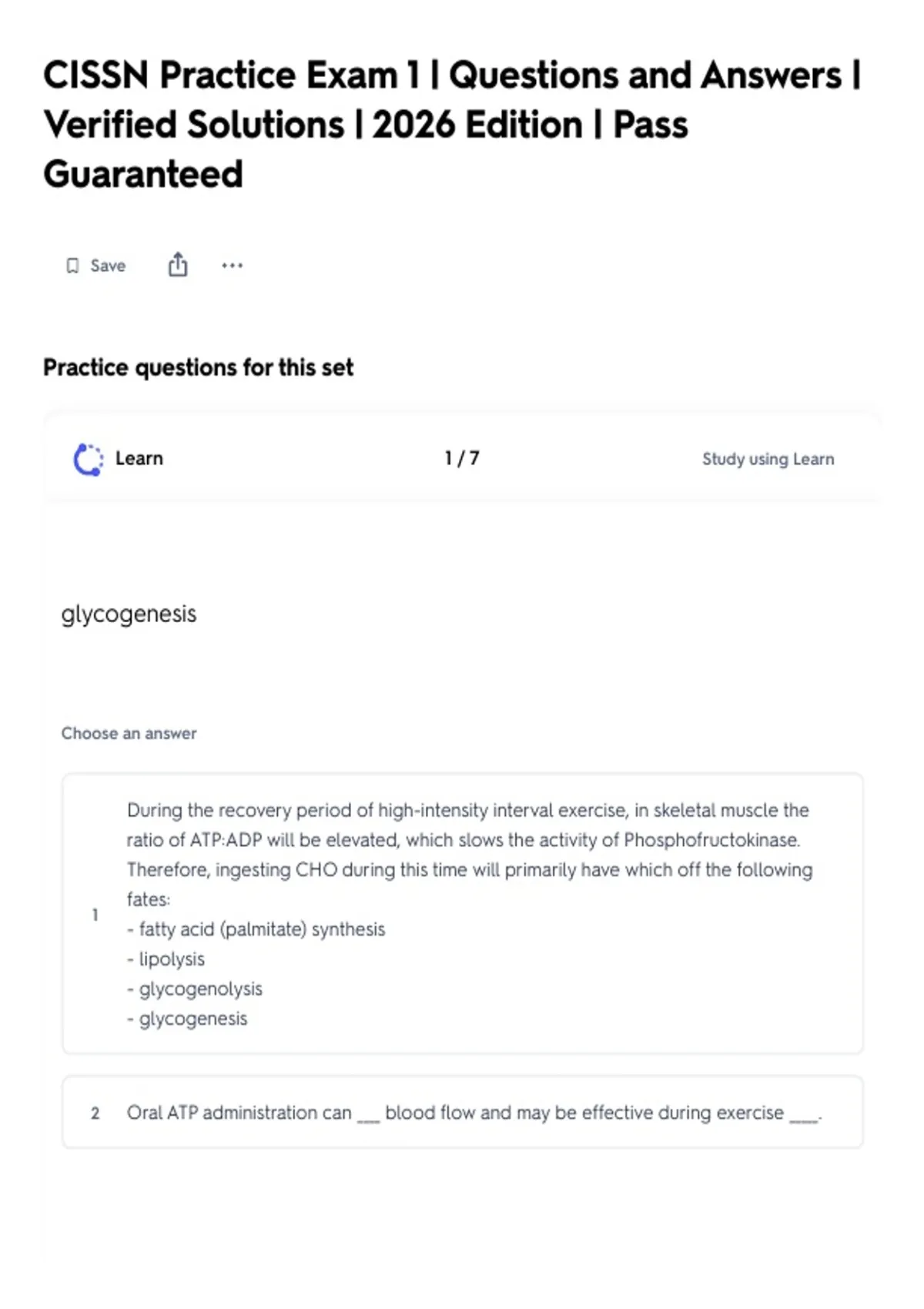
Task: Open the share icon next to Save
Action: [178, 265]
